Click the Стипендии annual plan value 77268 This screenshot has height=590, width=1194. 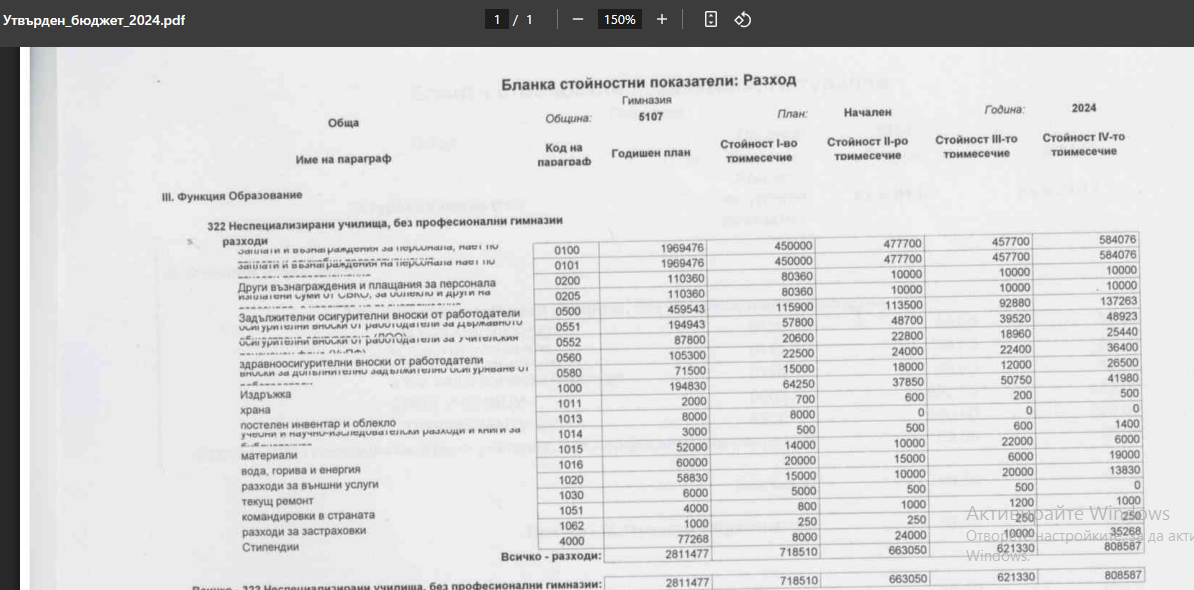pyautogui.click(x=694, y=541)
